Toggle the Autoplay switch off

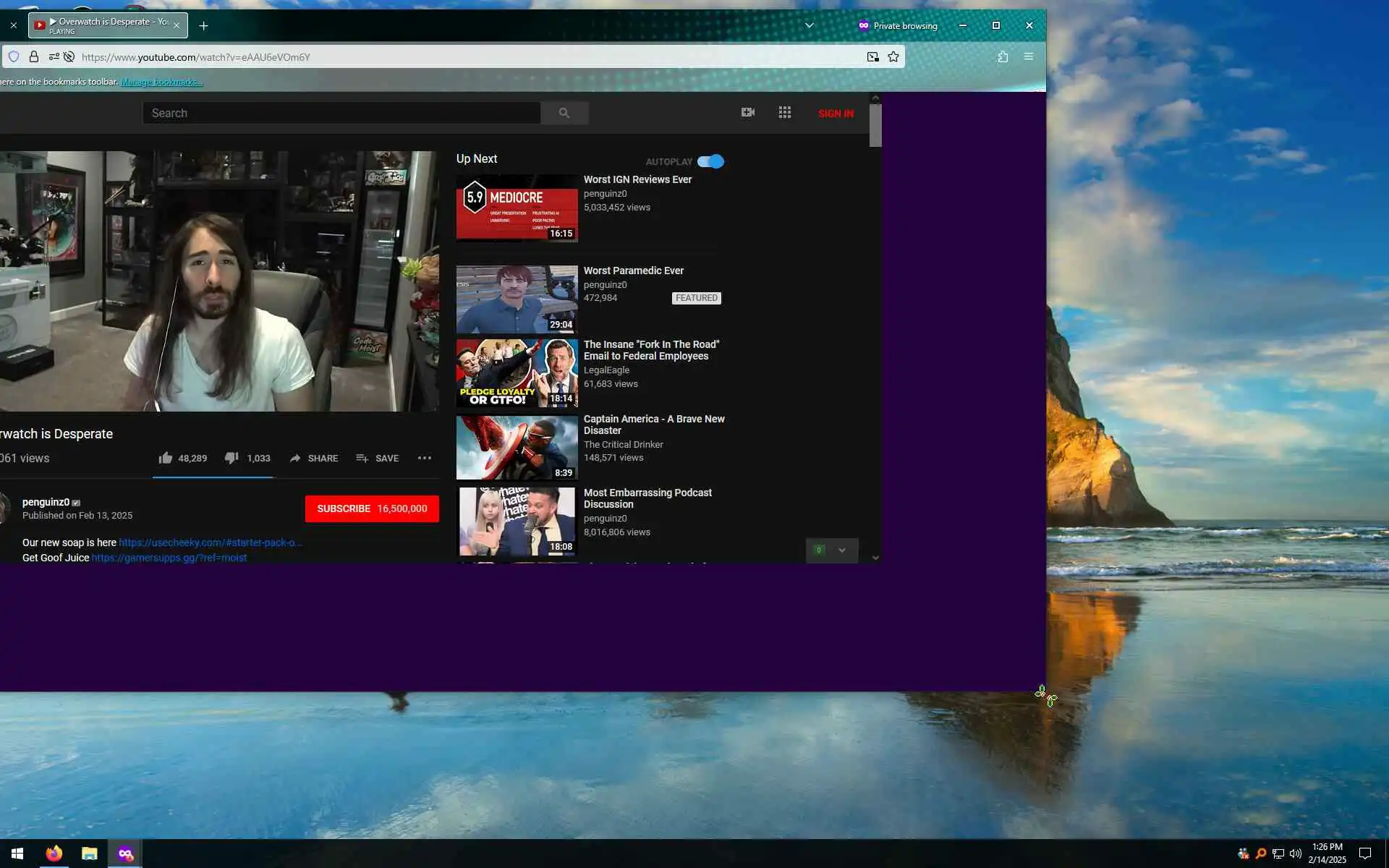coord(710,161)
